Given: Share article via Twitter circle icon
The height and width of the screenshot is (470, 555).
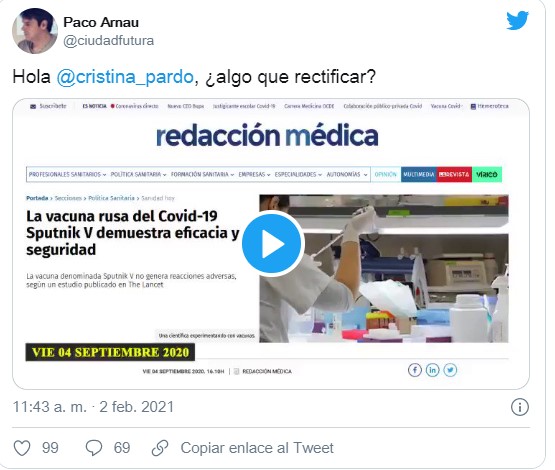Looking at the screenshot, I should point(450,370).
